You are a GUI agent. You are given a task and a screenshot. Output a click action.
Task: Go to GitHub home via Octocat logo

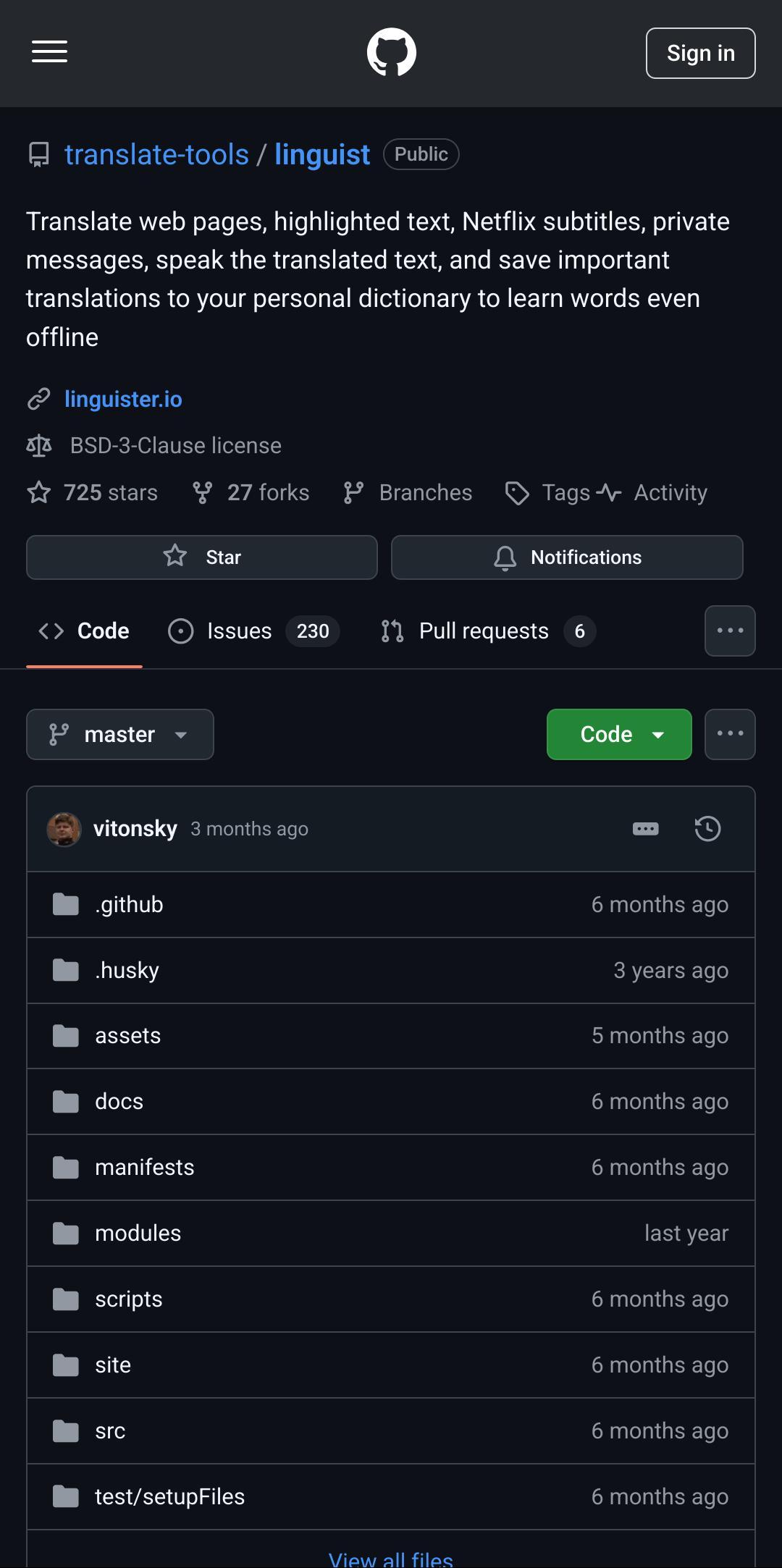[392, 52]
